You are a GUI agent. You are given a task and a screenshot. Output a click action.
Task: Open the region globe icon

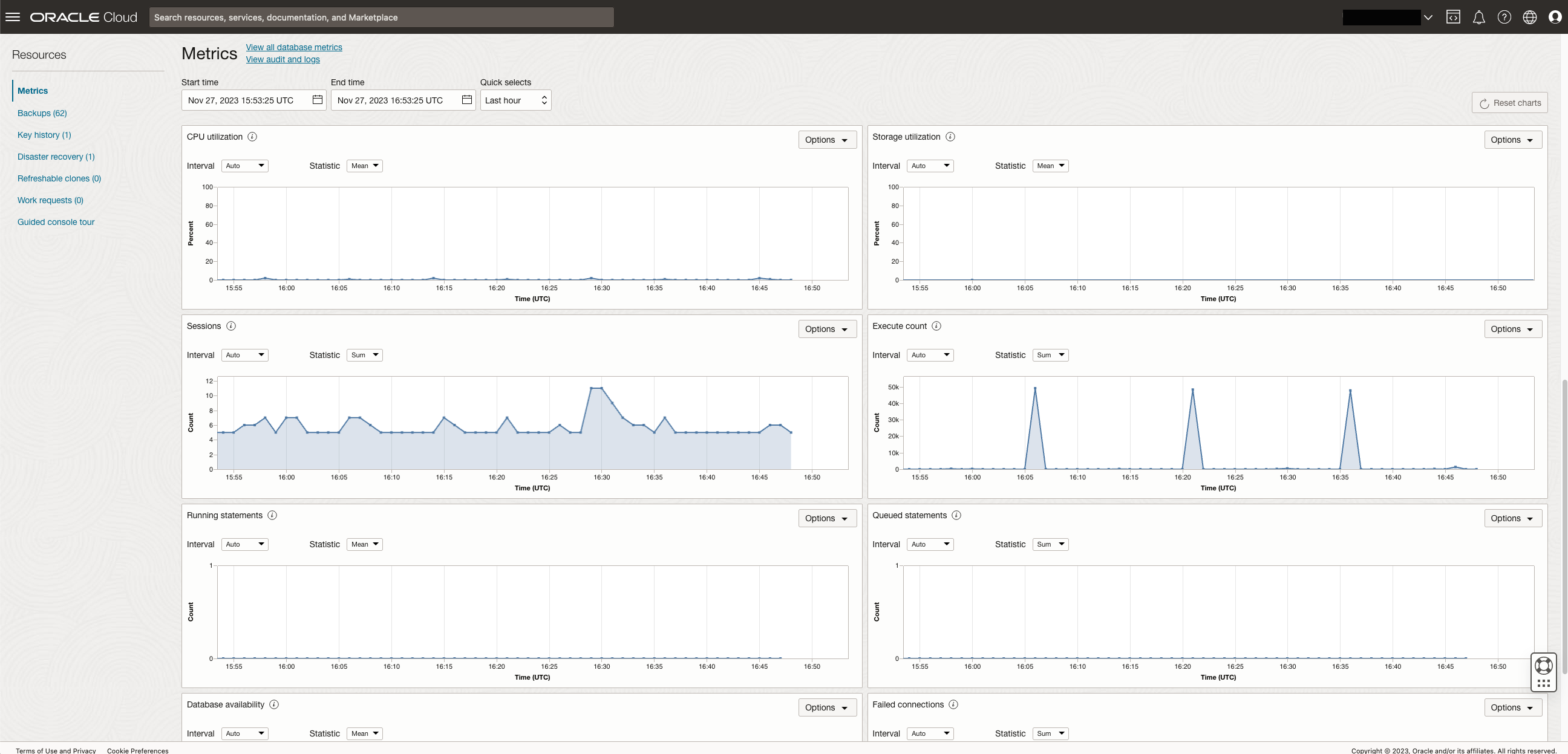point(1530,17)
